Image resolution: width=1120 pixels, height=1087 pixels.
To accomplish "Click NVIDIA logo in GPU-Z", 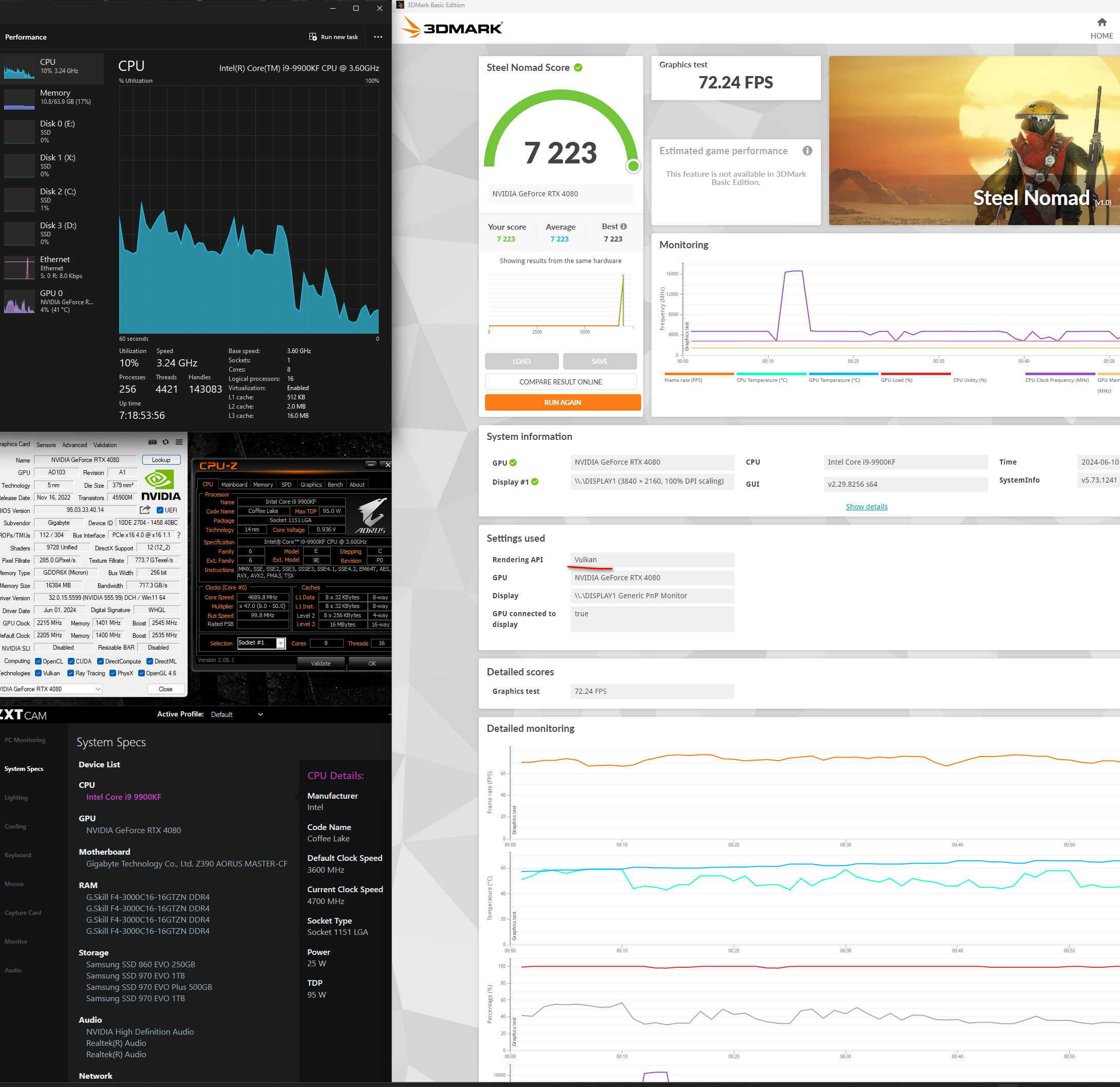I will (161, 486).
